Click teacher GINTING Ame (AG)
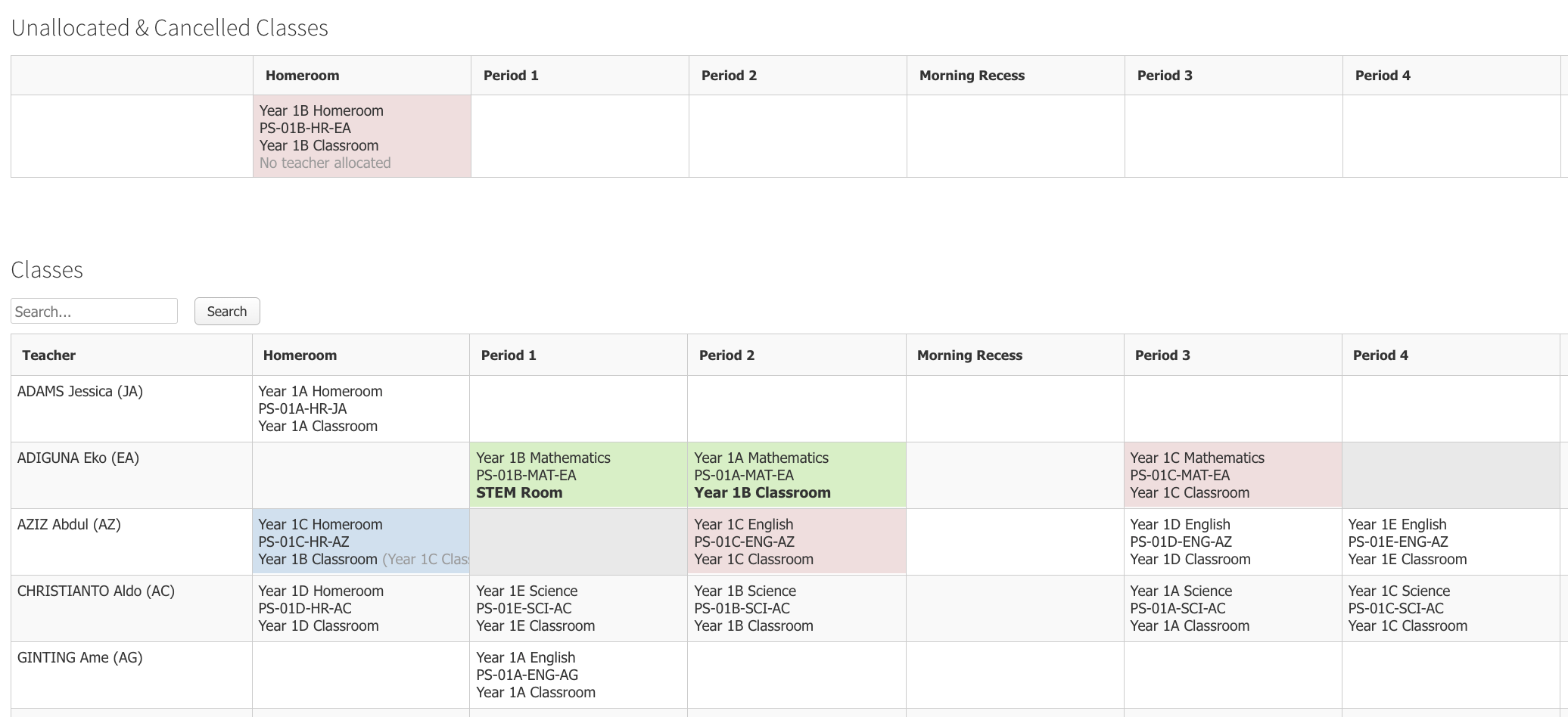Viewport: 1568px width, 717px height. click(80, 657)
